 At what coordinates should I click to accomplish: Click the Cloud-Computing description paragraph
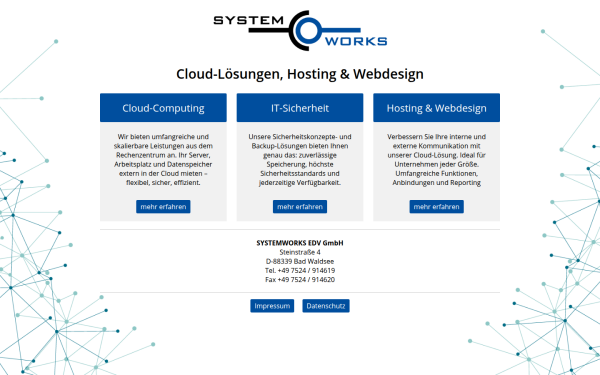click(163, 160)
